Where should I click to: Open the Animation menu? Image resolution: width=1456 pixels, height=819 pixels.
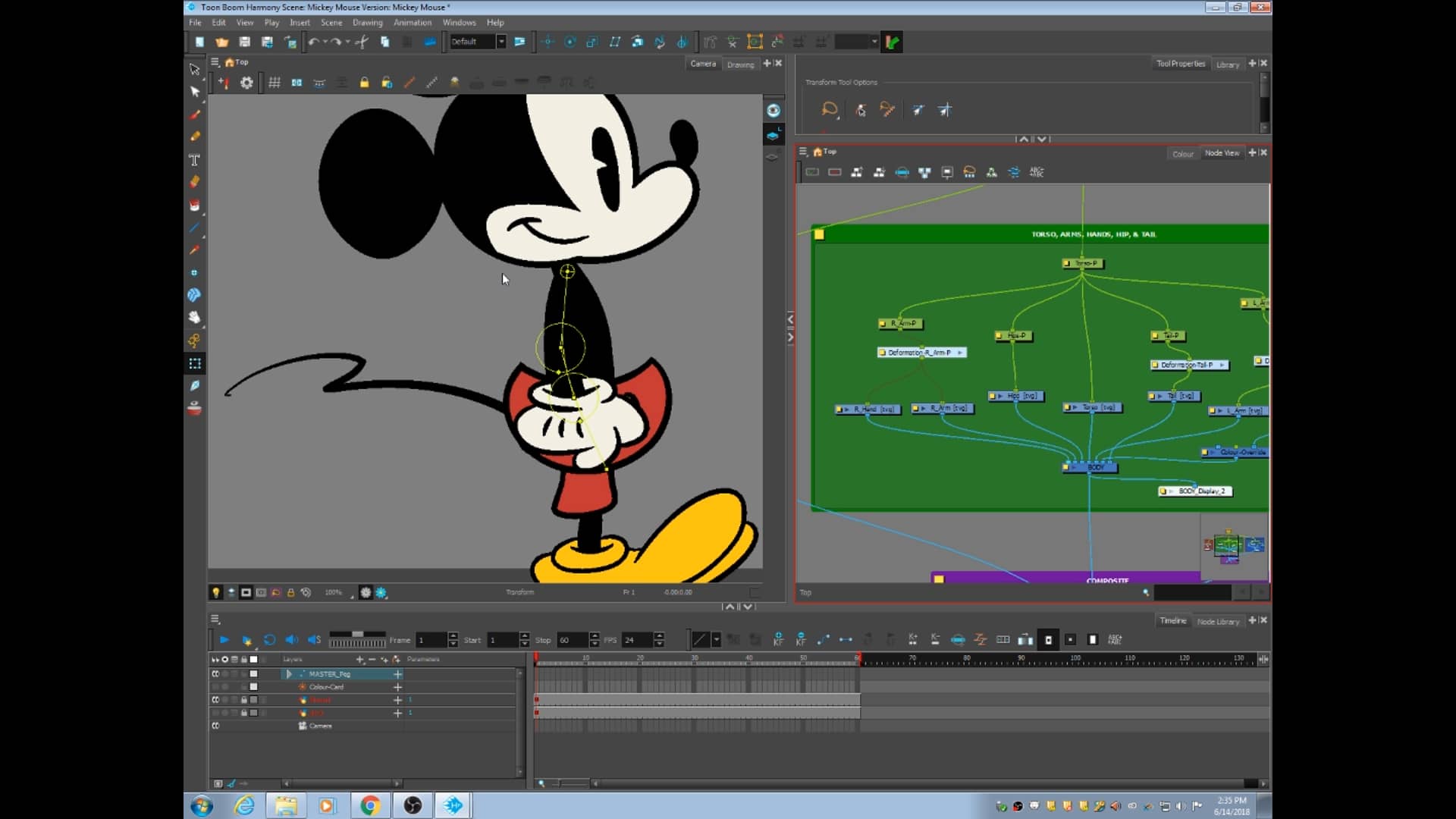point(412,23)
